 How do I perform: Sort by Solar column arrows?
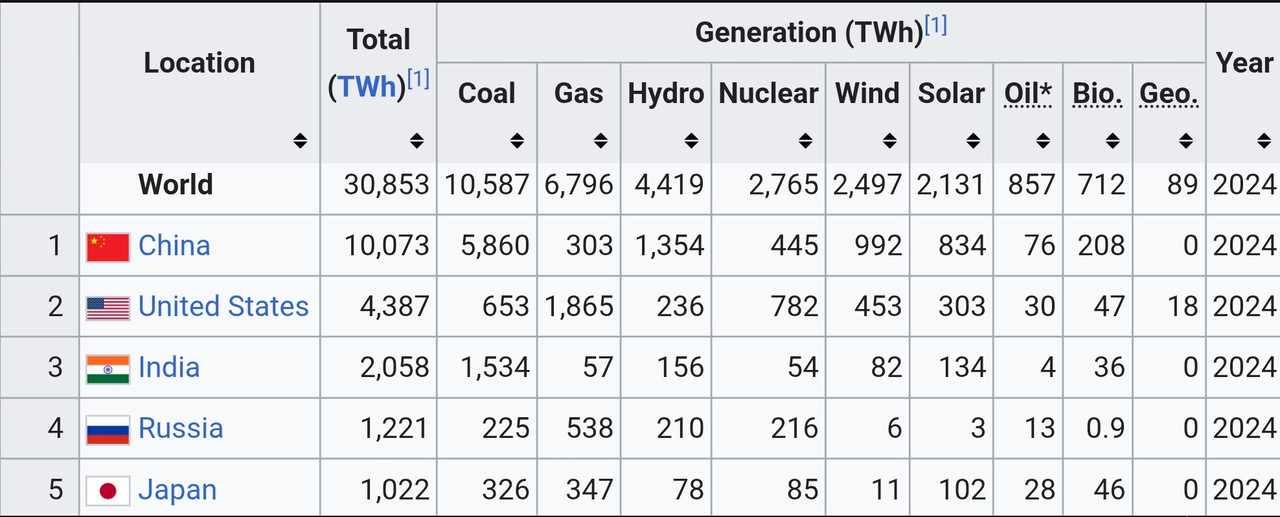point(973,141)
